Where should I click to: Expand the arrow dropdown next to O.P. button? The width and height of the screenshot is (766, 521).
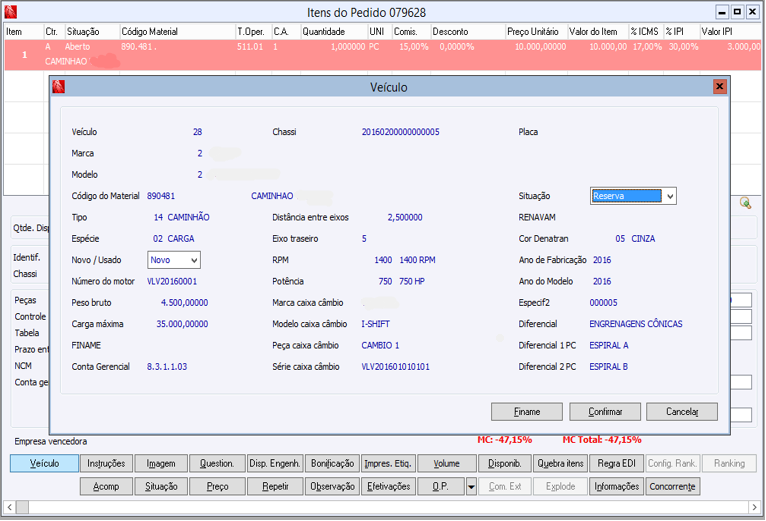(x=471, y=487)
